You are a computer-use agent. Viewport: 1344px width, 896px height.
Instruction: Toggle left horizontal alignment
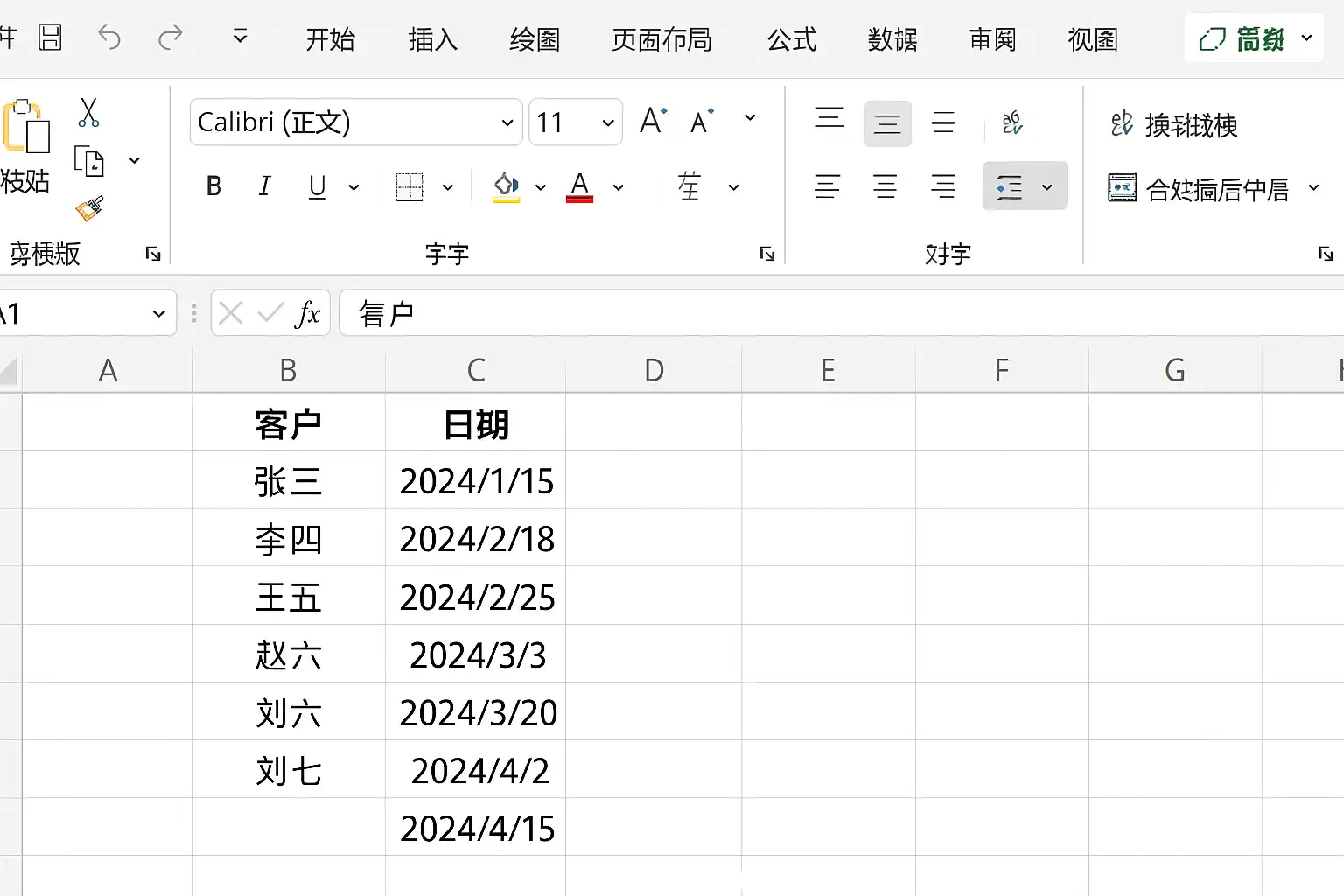click(828, 186)
